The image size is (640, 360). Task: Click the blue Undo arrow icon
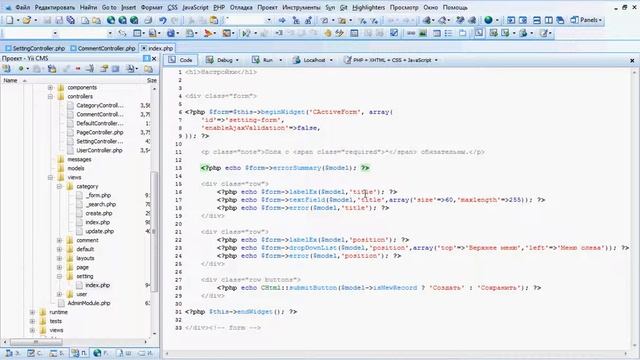tap(163, 20)
